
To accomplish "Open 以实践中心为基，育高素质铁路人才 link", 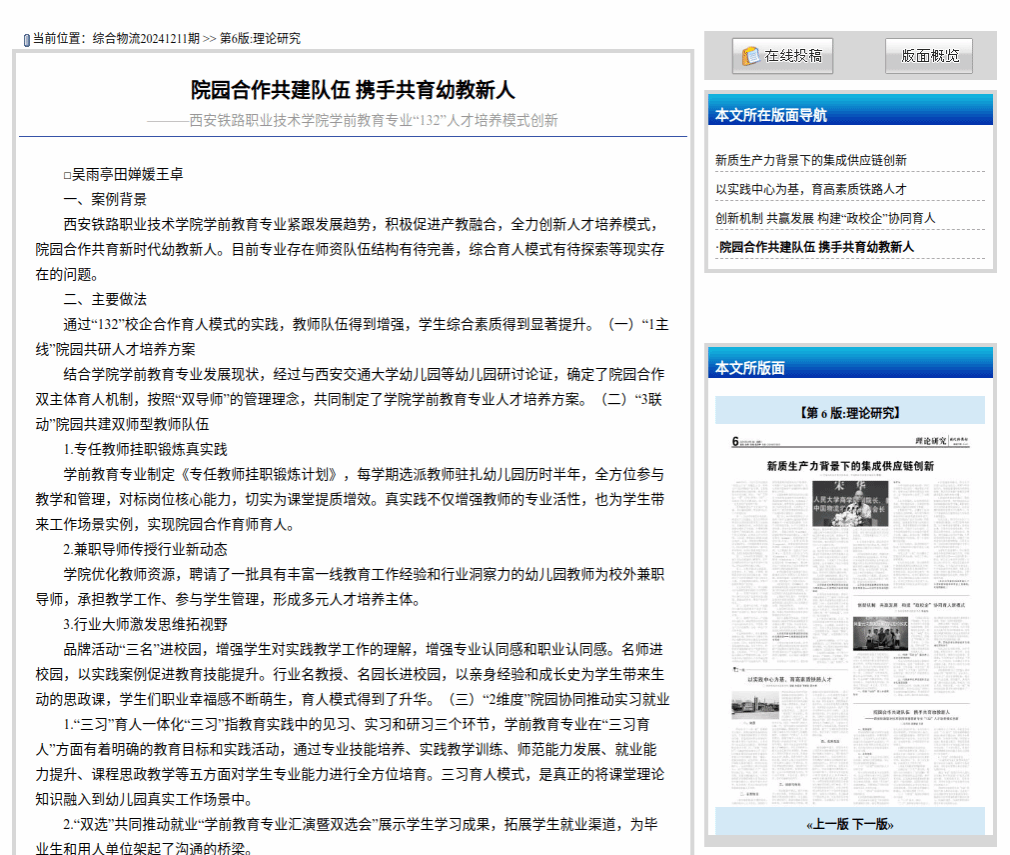I will coord(811,189).
